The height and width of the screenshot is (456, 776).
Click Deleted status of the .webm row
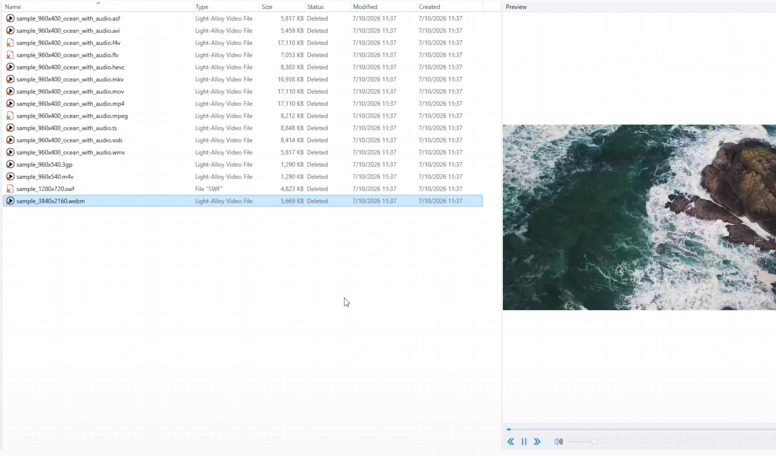pyautogui.click(x=317, y=201)
